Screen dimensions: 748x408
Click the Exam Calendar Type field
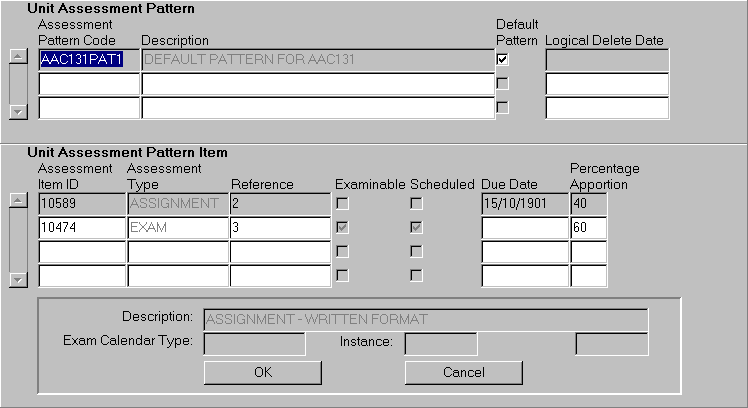pyautogui.click(x=254, y=345)
